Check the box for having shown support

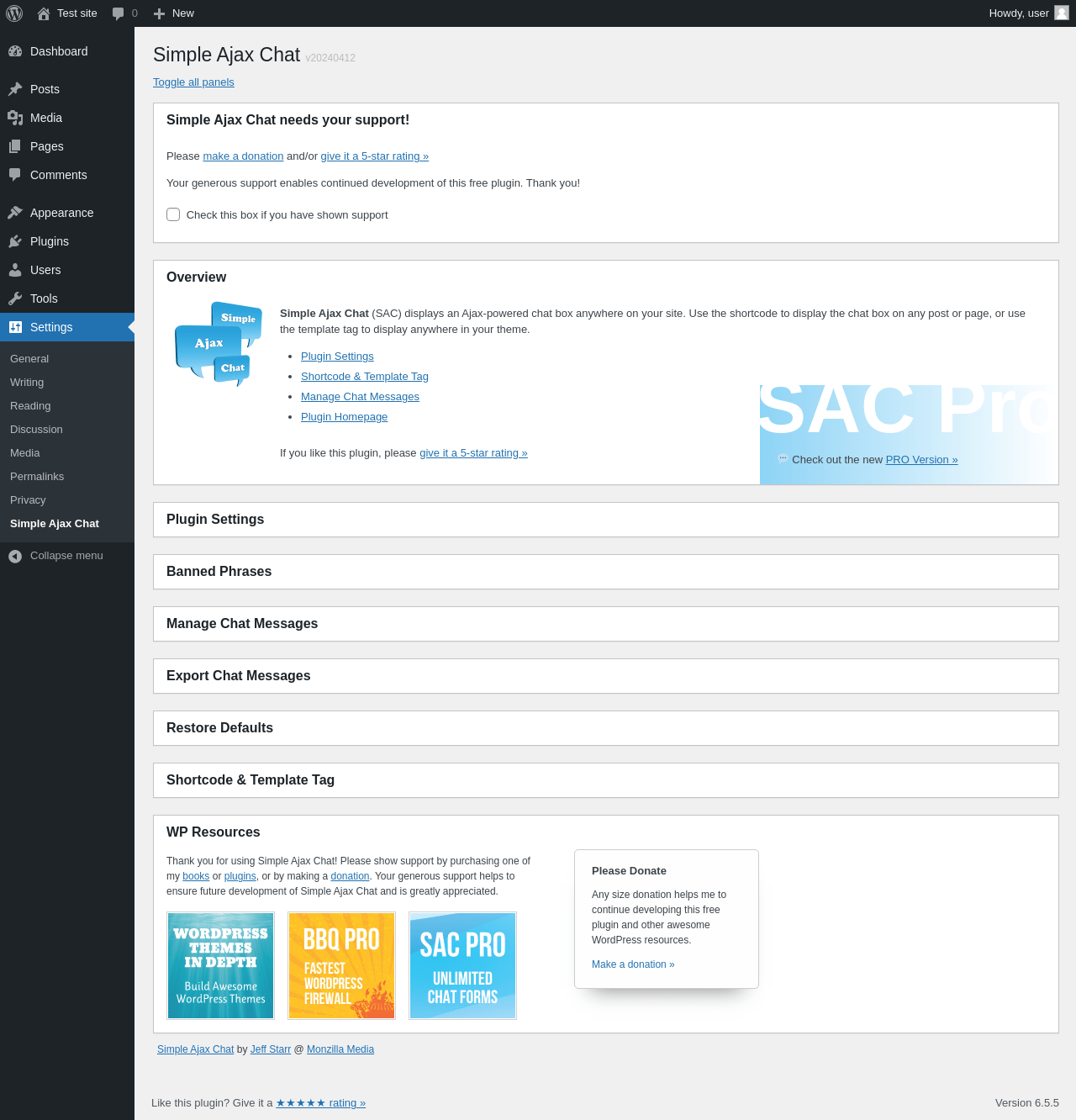pos(173,214)
